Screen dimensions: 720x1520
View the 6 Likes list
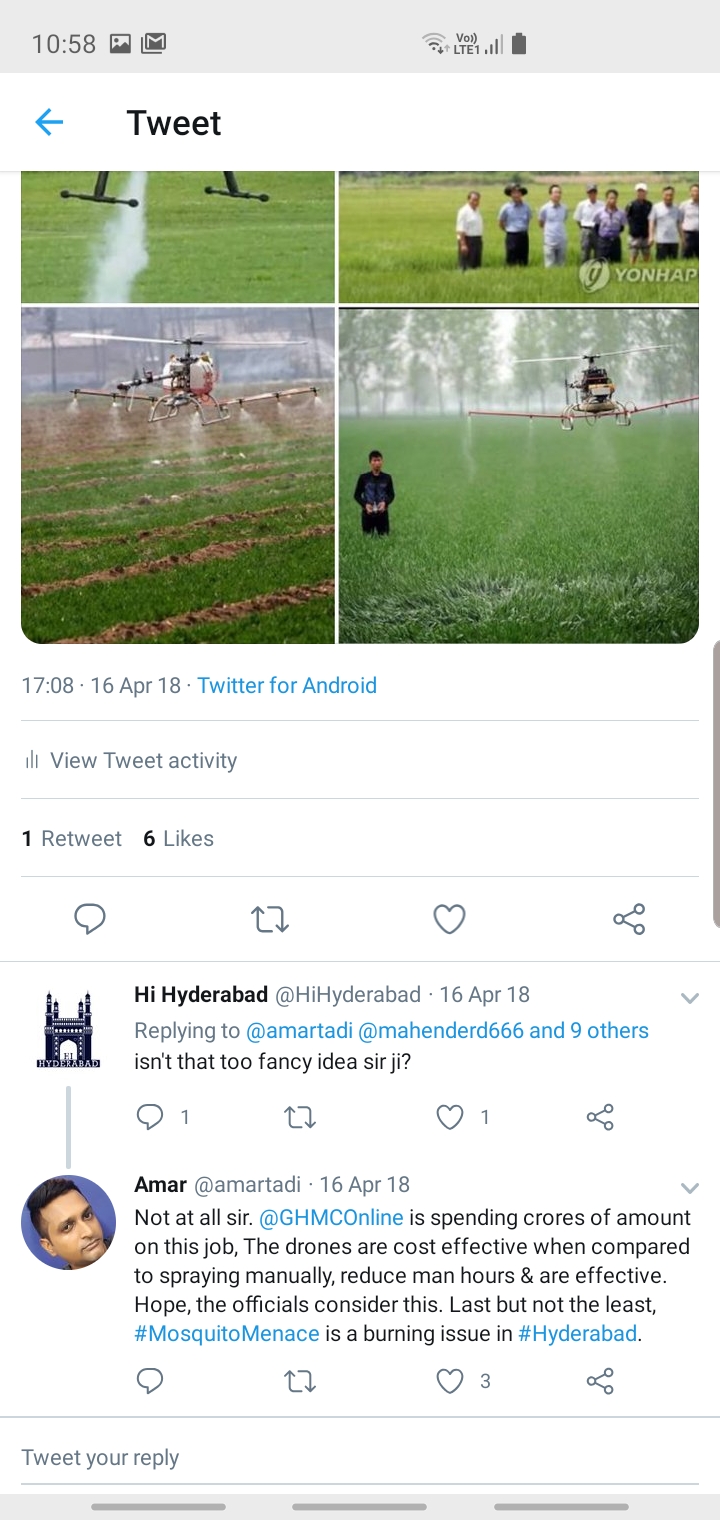178,838
